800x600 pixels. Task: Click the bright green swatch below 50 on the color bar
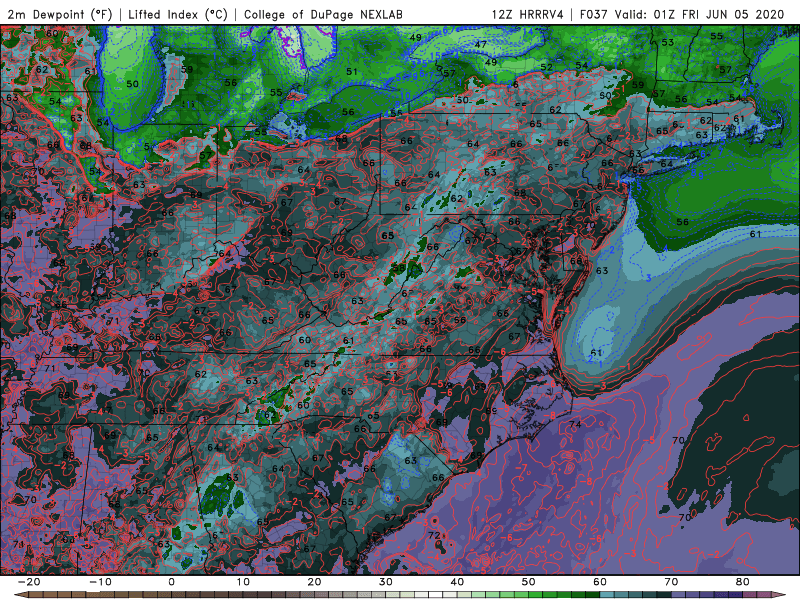pyautogui.click(x=536, y=595)
